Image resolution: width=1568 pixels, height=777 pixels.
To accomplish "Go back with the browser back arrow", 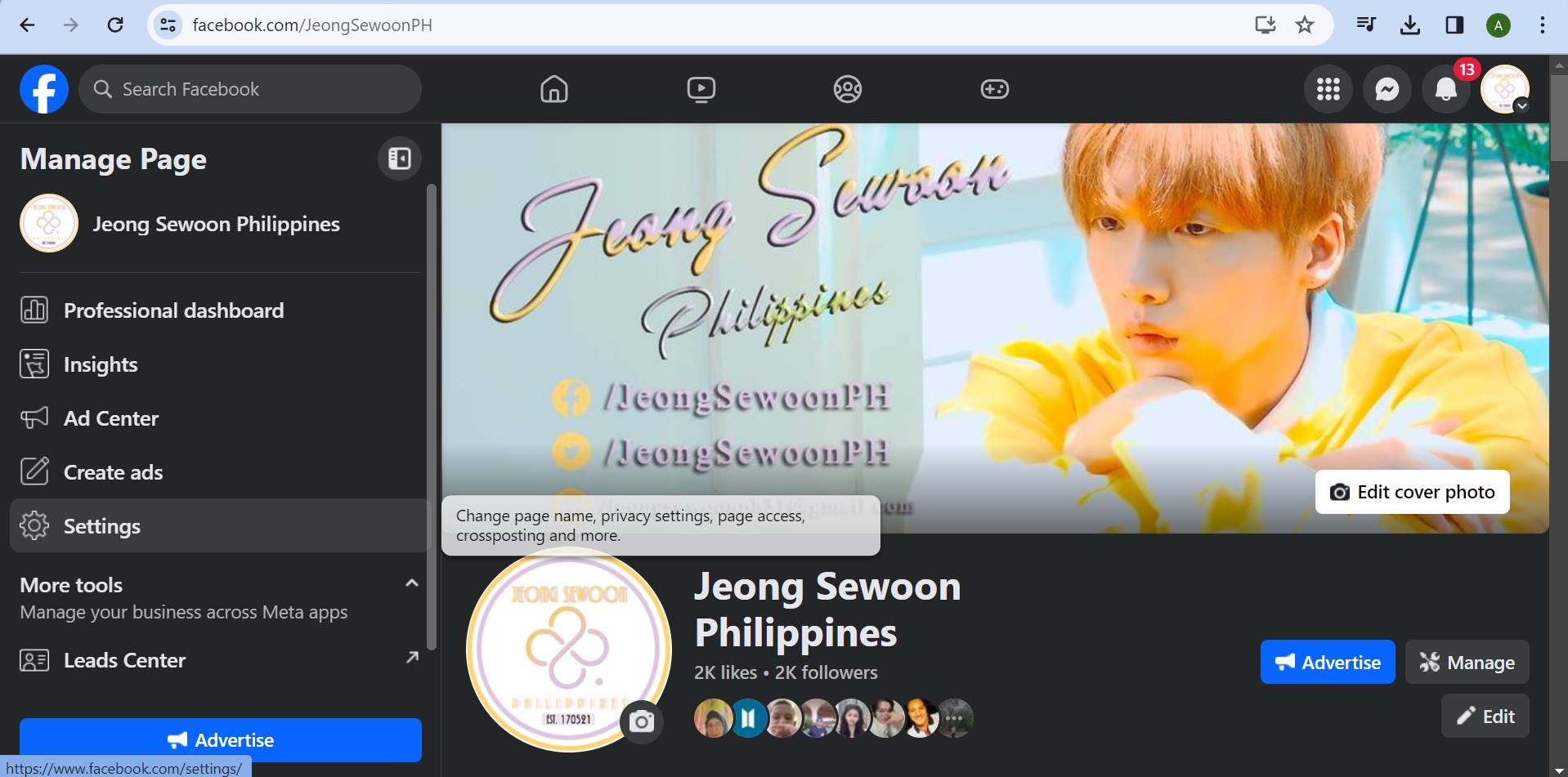I will 28,25.
